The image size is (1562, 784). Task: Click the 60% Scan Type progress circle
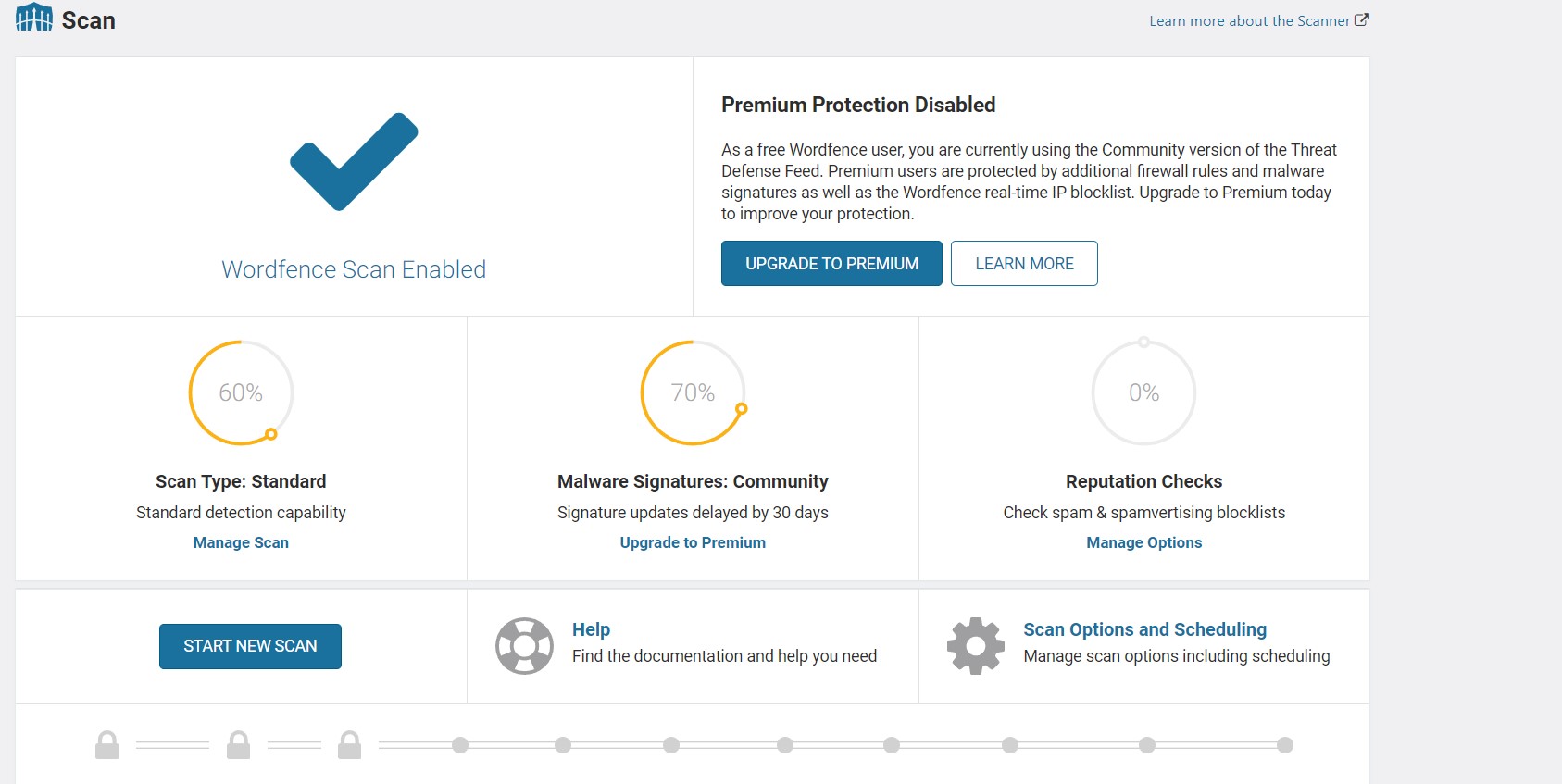coord(241,392)
